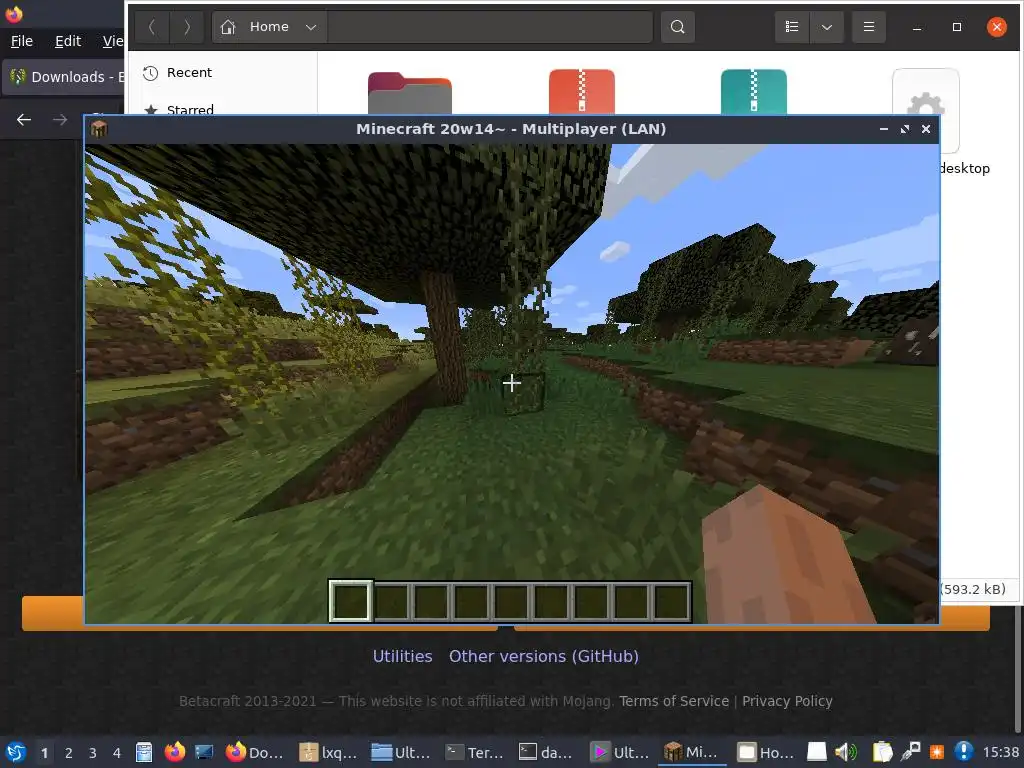Viewport: 1024px width, 768px height.
Task: Switch to workspace 3
Action: coord(93,753)
